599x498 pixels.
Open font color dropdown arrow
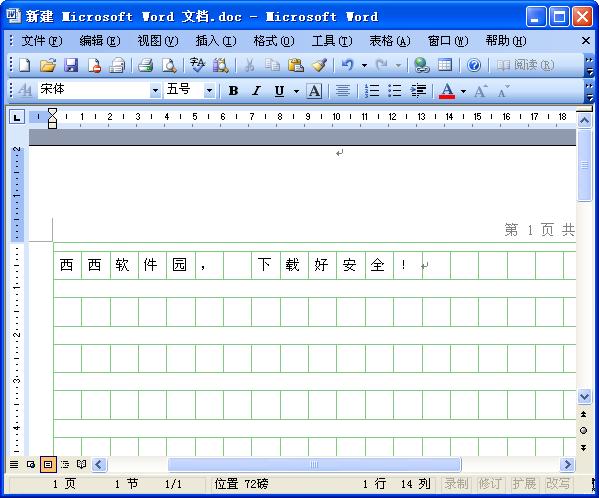click(x=463, y=91)
